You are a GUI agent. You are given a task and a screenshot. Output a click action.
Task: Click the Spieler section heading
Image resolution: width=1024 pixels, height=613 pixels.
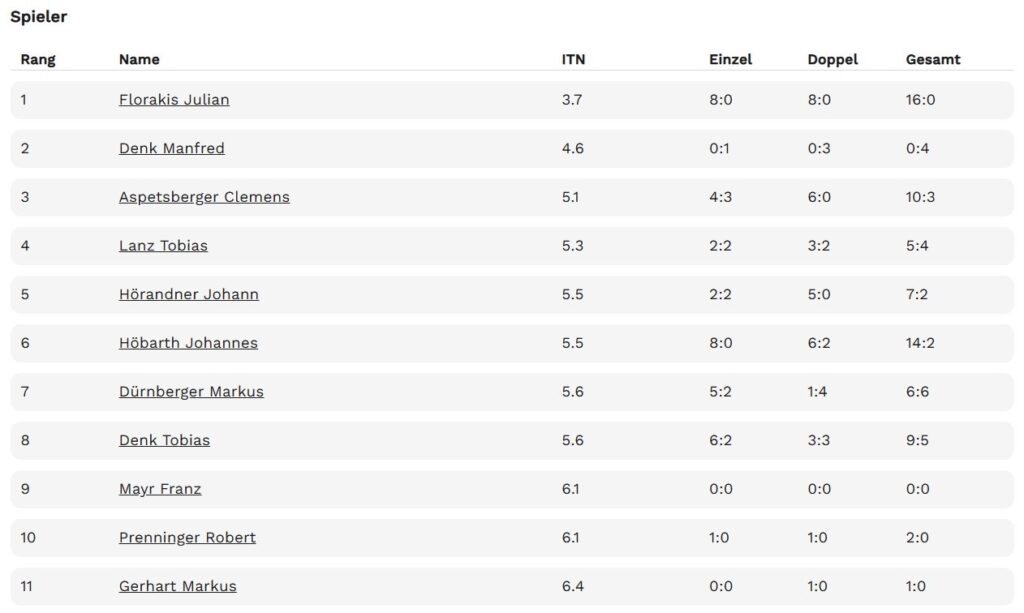(39, 17)
